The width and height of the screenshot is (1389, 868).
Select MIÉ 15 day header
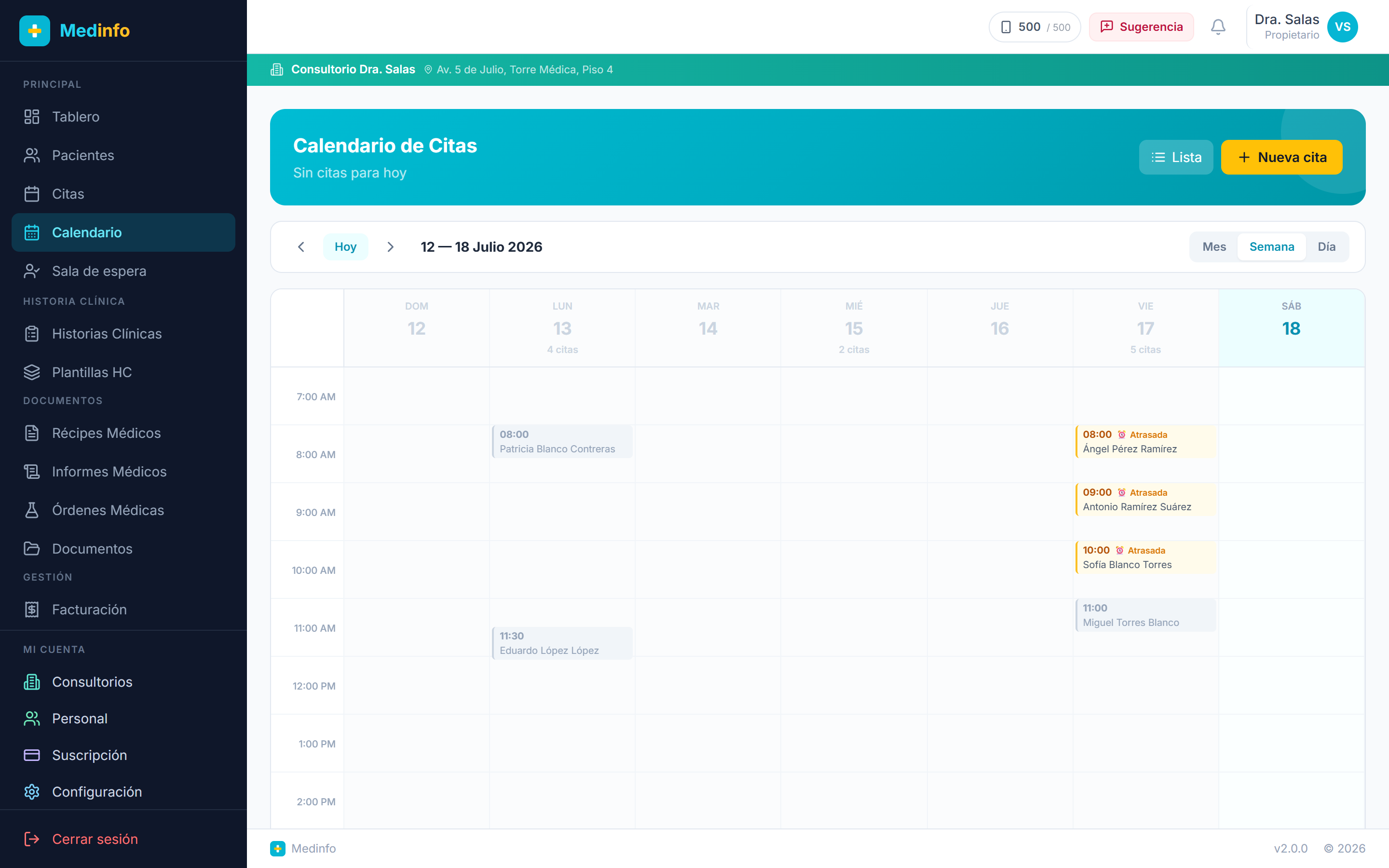(x=854, y=328)
